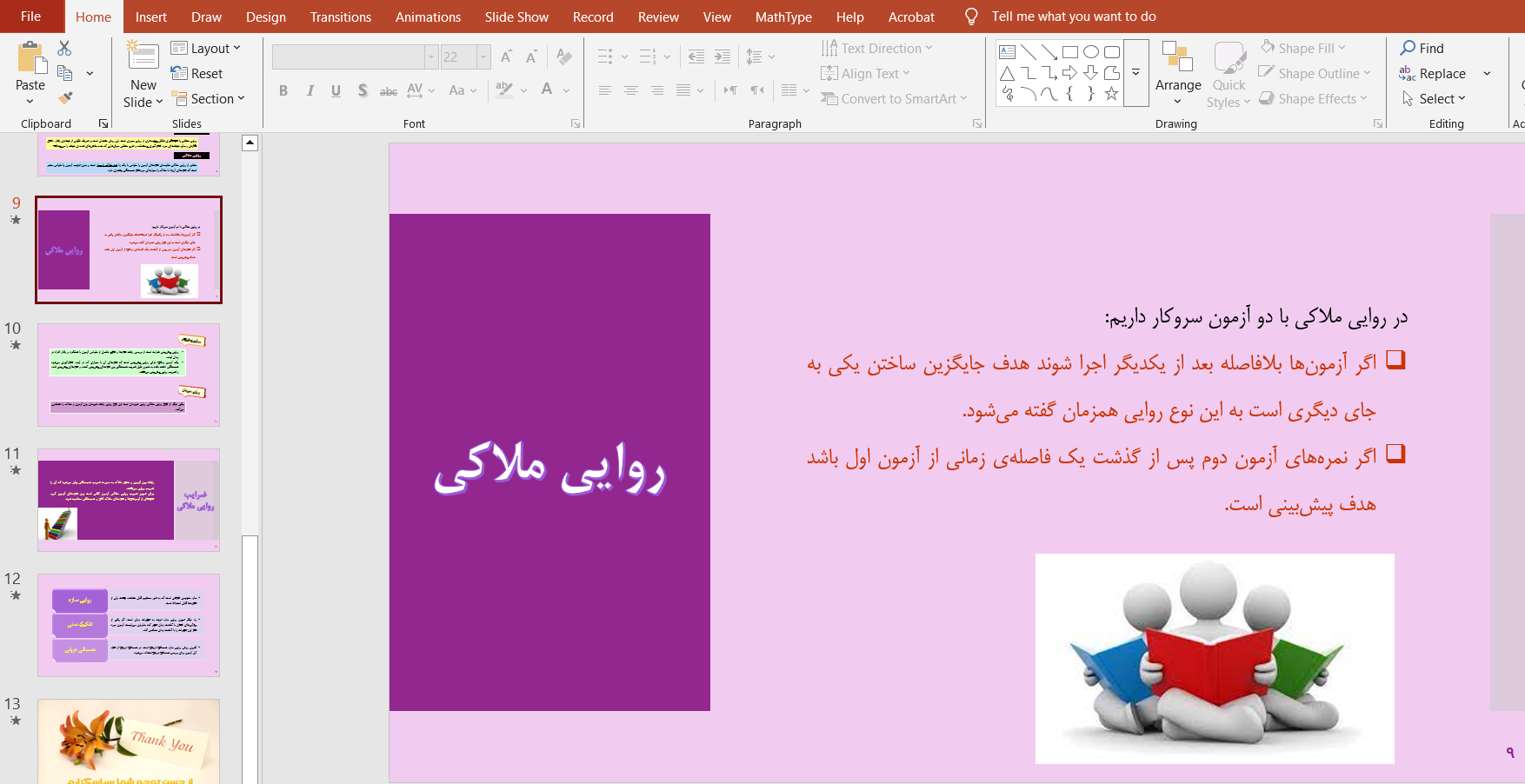
Task: Open the Section dropdown menu
Action: click(209, 99)
